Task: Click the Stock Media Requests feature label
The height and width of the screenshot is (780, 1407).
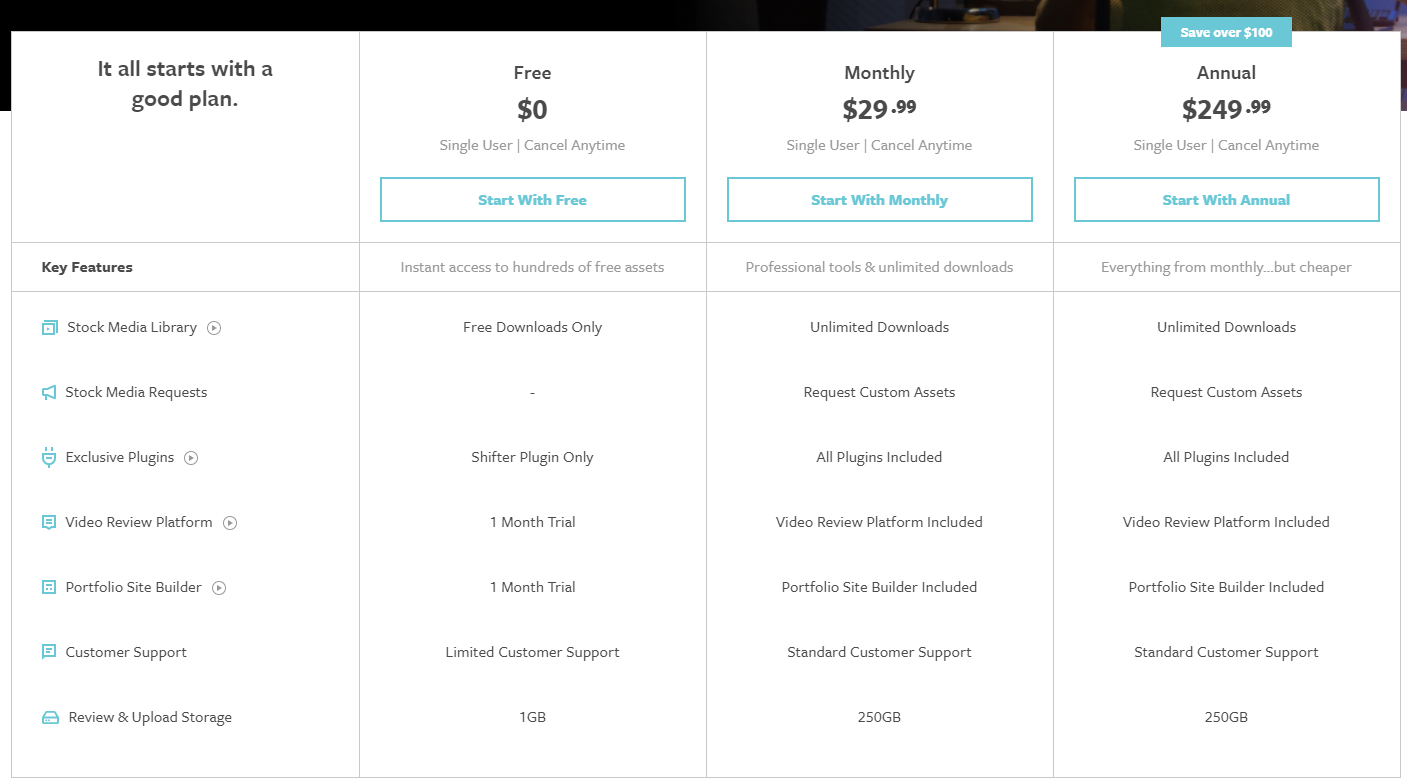Action: [136, 392]
